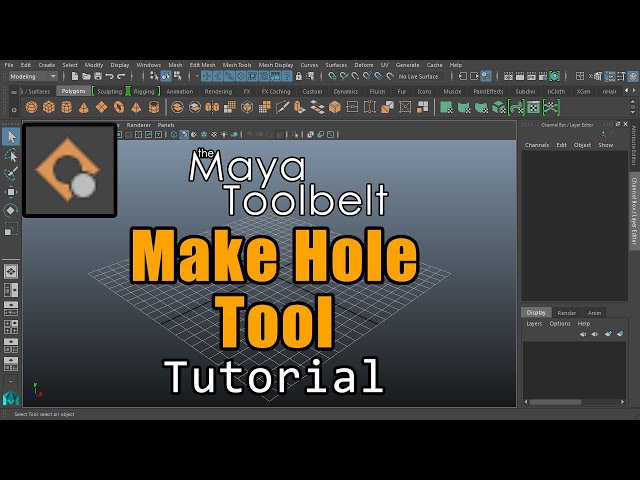
Task: Open the Channels menu in Channel Box
Action: click(x=537, y=145)
